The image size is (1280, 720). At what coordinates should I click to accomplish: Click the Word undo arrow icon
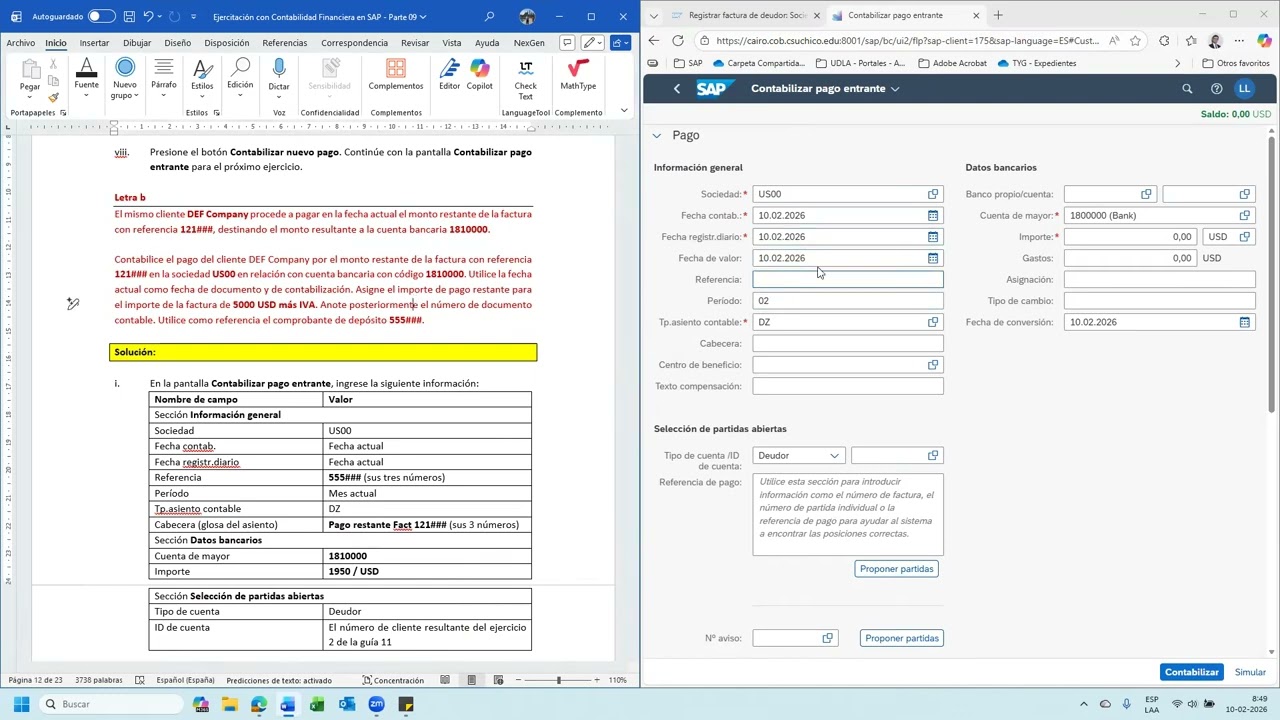[x=149, y=16]
